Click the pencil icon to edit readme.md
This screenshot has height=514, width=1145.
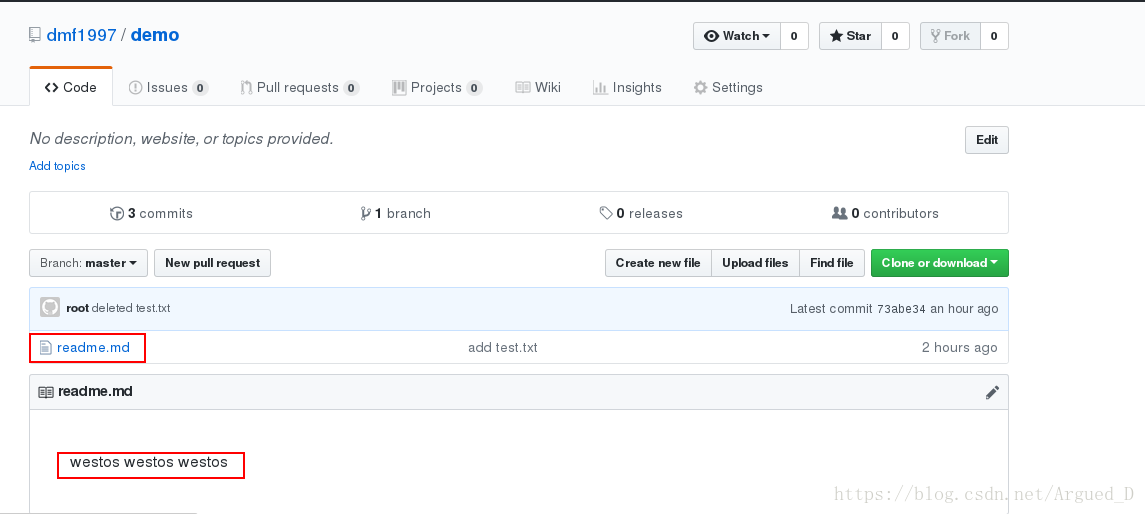pos(992,393)
